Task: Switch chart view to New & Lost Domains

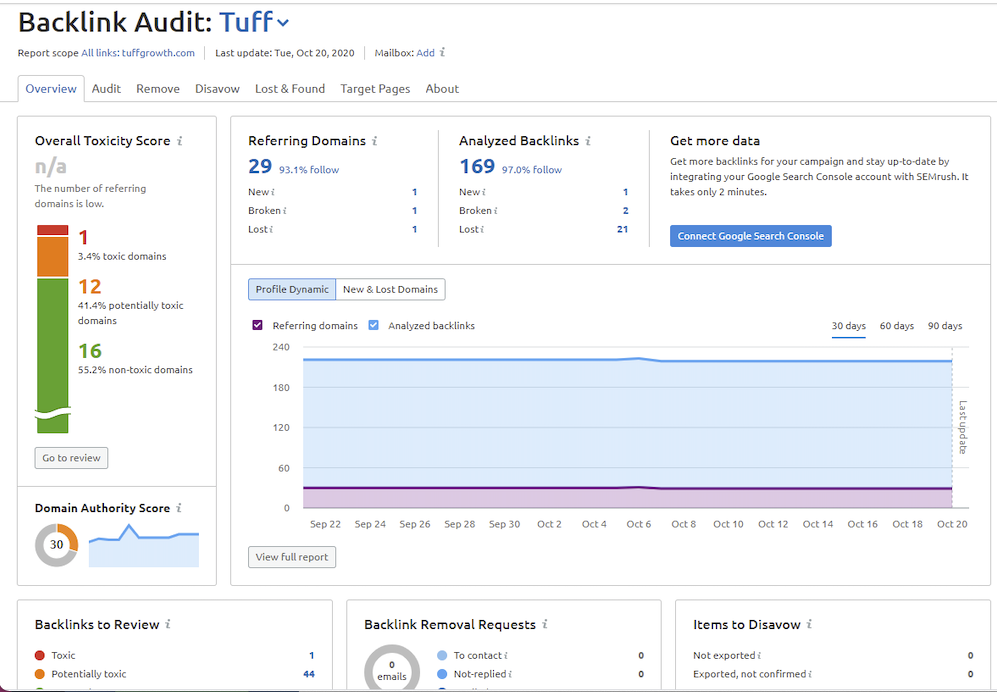Action: [390, 289]
